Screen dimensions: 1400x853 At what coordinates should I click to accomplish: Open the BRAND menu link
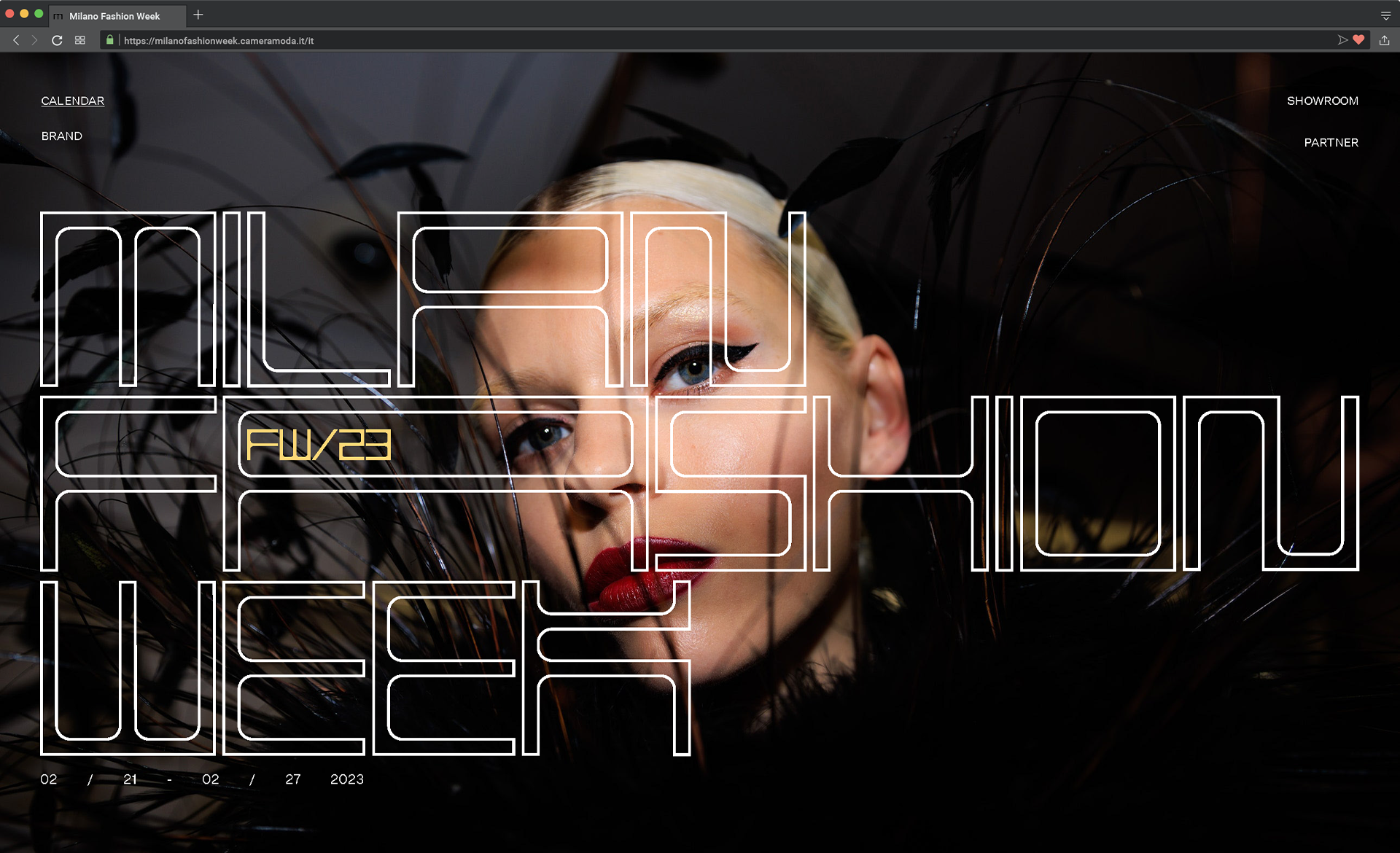(62, 136)
